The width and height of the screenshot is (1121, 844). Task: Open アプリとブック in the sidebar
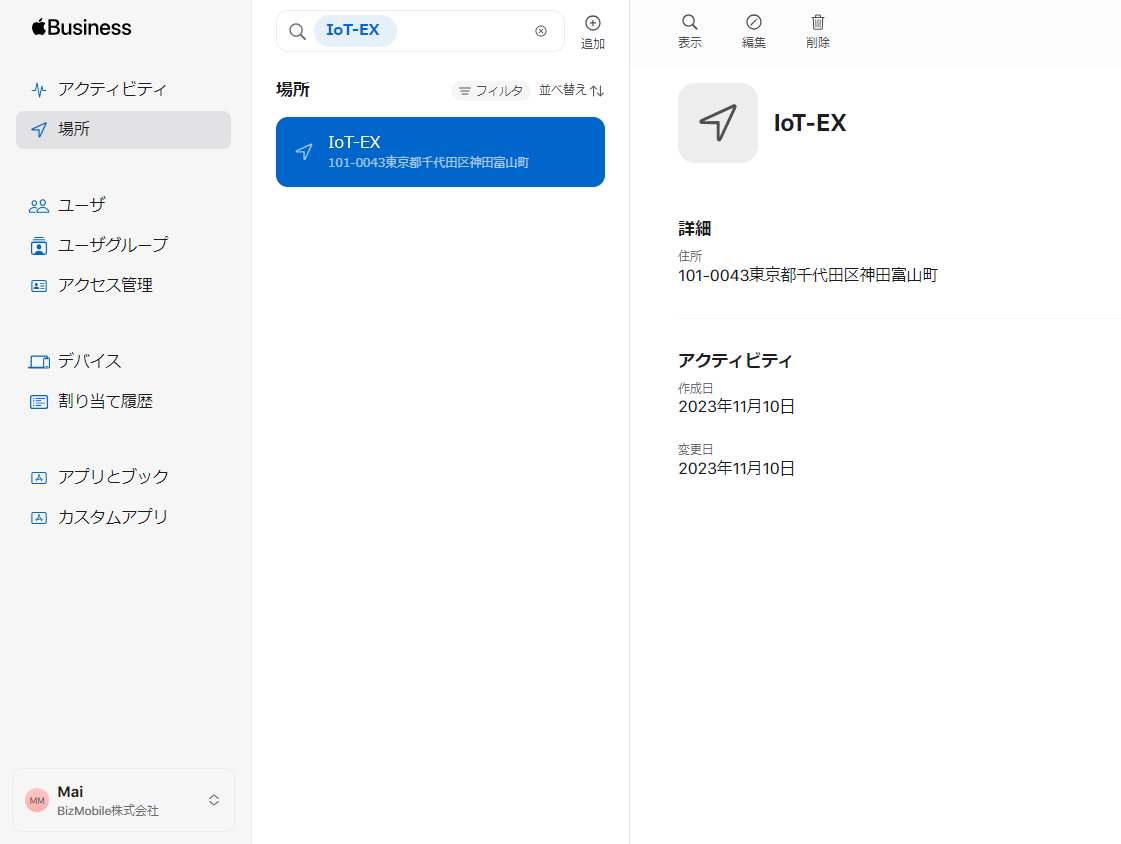113,477
